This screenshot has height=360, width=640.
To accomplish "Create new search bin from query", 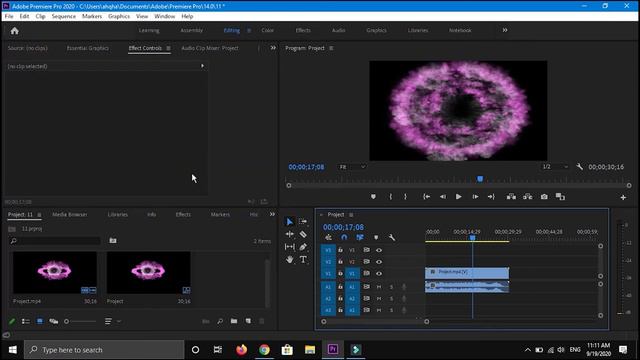I will coord(113,241).
